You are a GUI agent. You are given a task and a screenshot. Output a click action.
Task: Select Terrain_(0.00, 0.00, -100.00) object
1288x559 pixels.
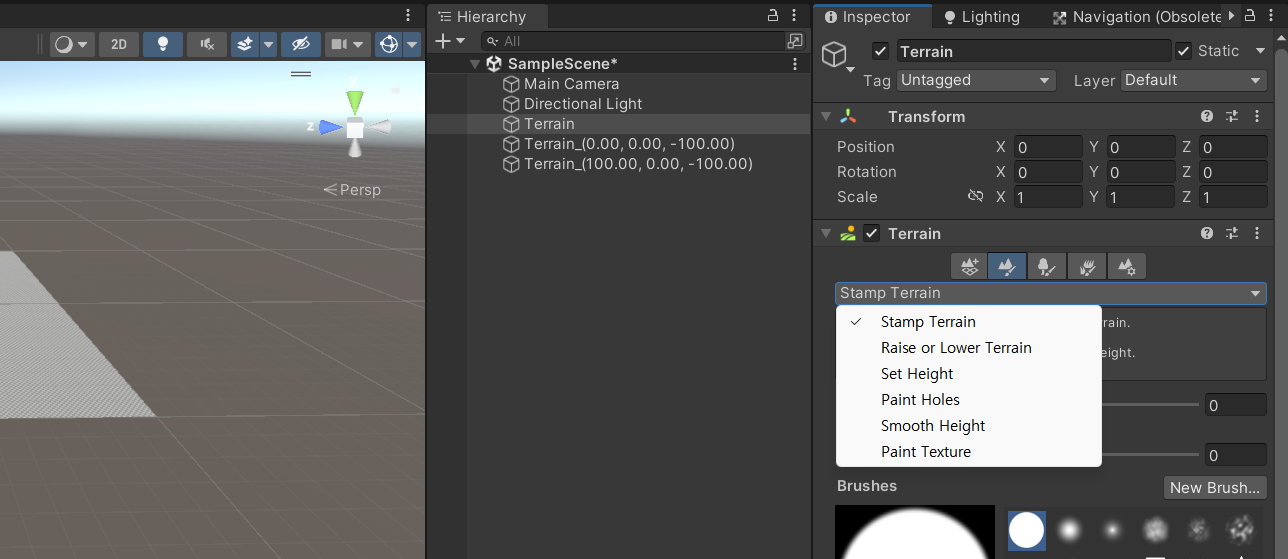(618, 144)
